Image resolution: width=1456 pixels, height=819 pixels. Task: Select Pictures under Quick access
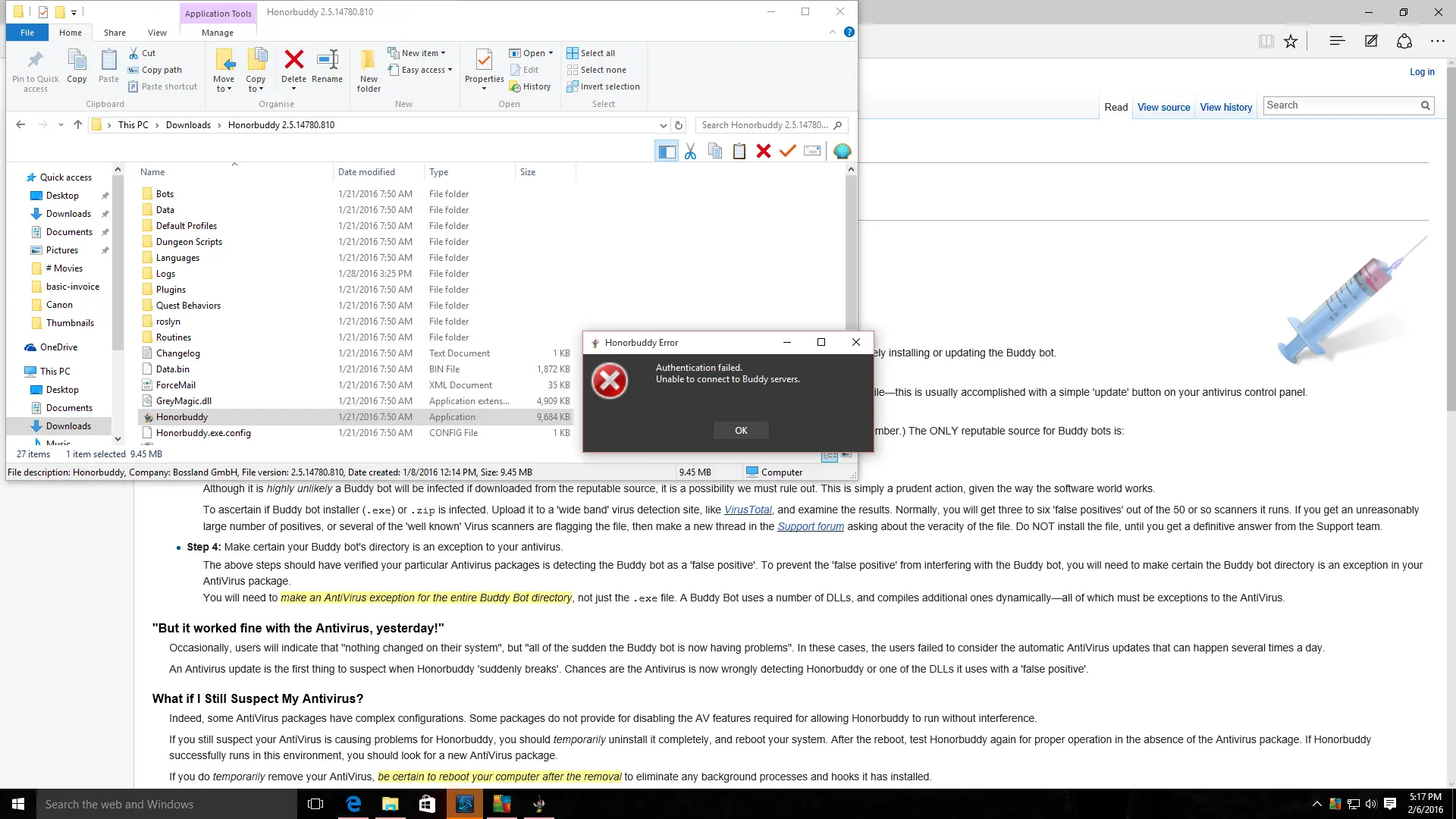[61, 250]
